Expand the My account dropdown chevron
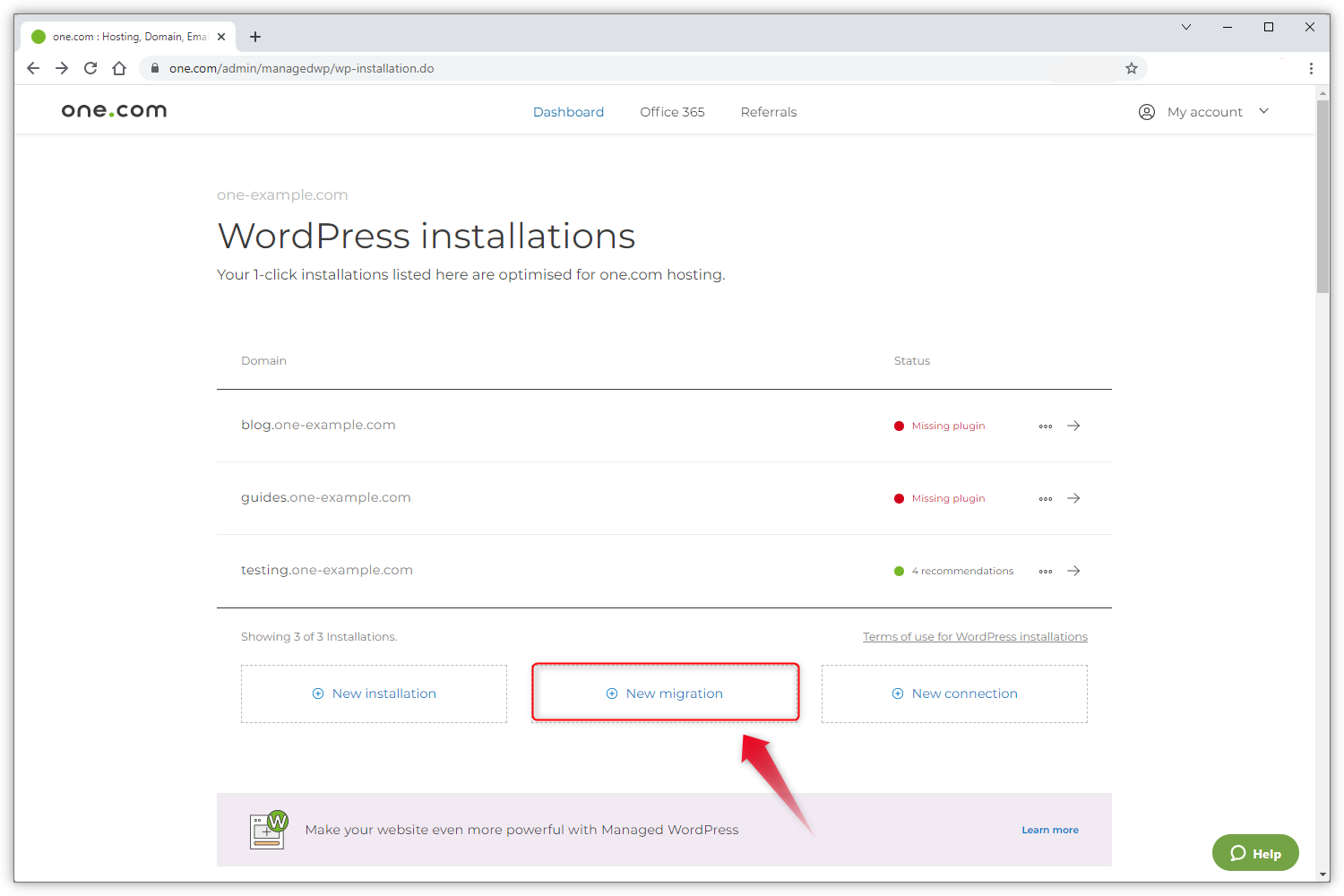Screen dimensions: 1344x896 point(1263,111)
